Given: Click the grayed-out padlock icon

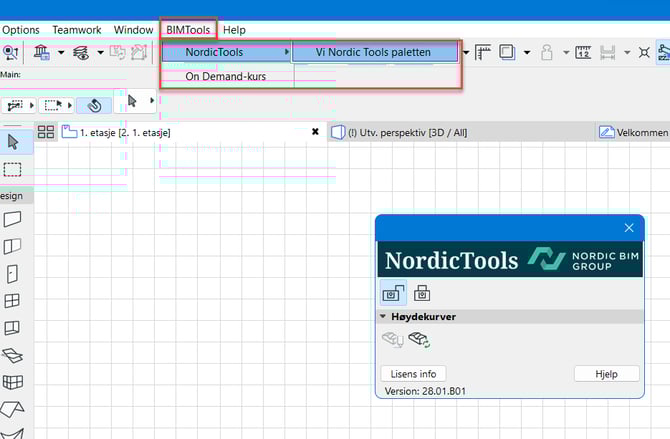Looking at the screenshot, I should pyautogui.click(x=547, y=53).
